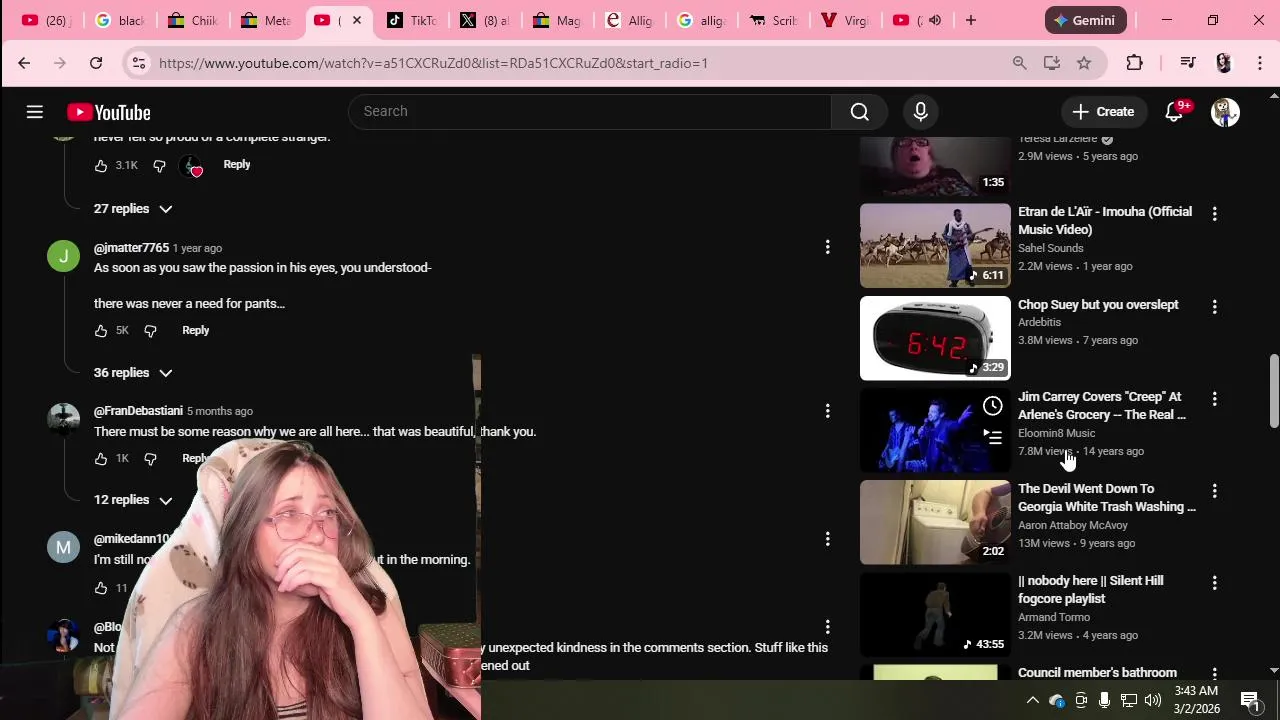
Task: Expand the 27 replies thread
Action: pyautogui.click(x=133, y=209)
